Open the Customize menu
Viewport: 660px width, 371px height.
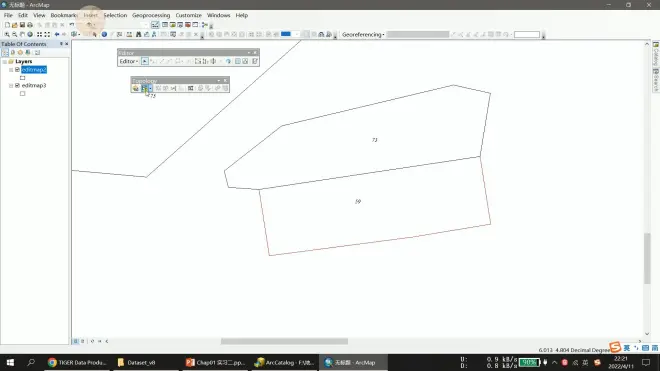(189, 15)
